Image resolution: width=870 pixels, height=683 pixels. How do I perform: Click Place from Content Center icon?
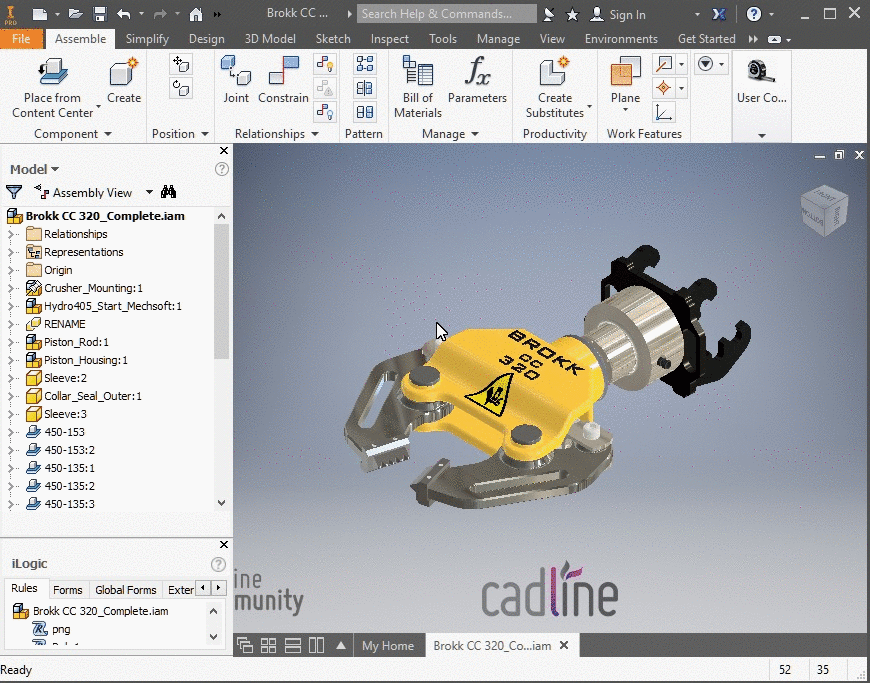pos(53,72)
